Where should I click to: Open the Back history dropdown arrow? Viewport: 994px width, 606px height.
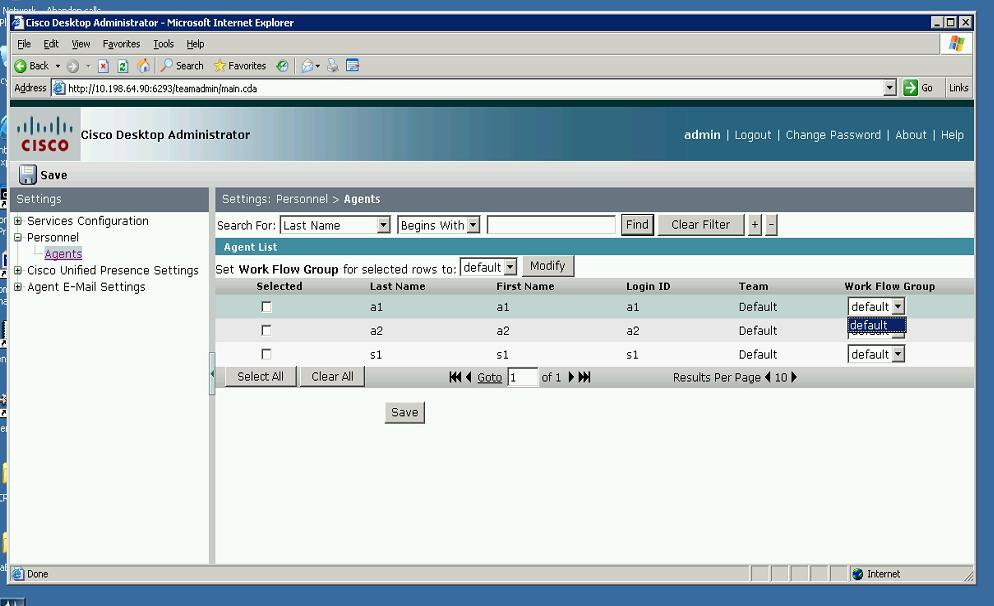(58, 66)
